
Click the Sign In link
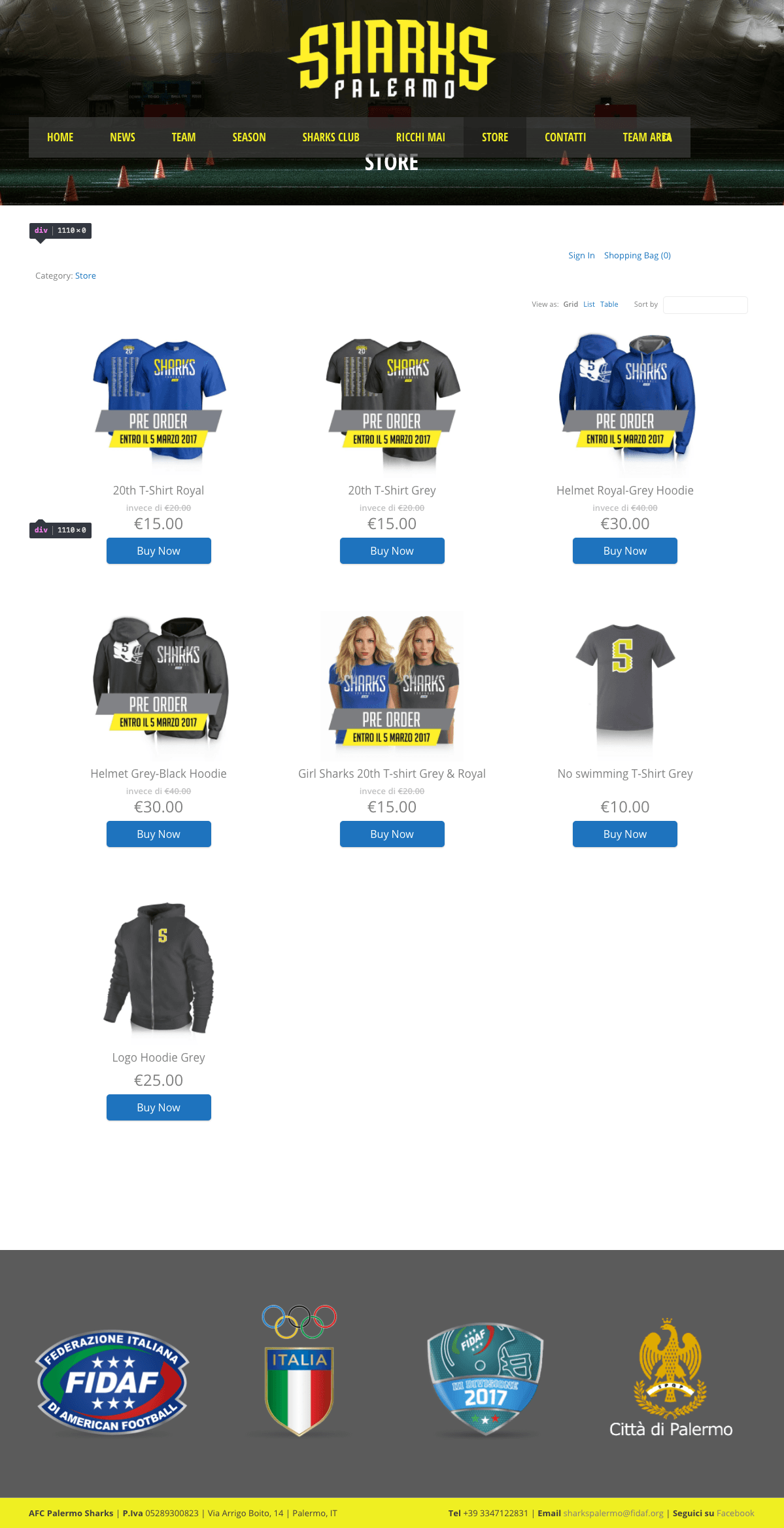click(x=581, y=255)
